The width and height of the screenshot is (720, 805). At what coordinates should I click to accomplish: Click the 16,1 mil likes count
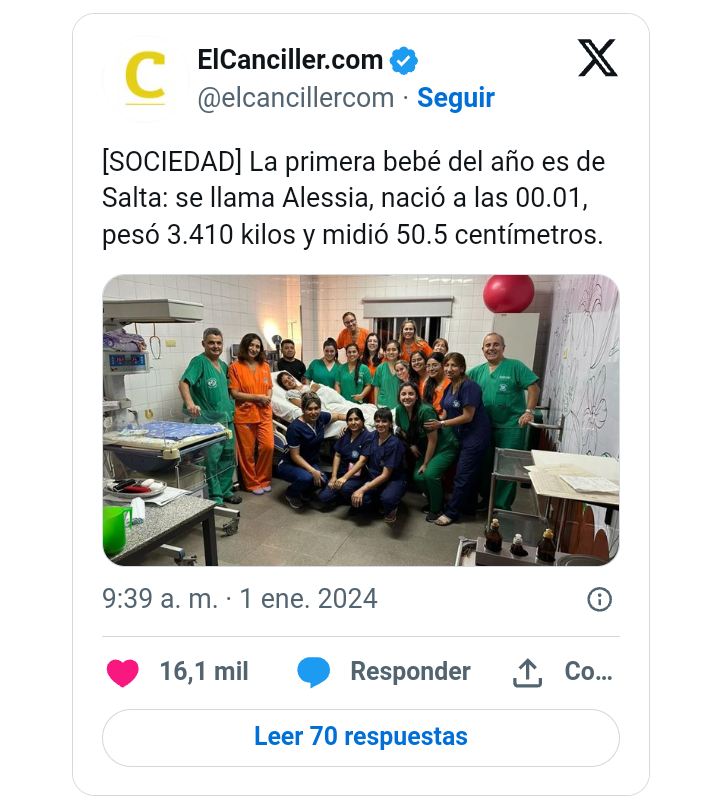tap(204, 672)
